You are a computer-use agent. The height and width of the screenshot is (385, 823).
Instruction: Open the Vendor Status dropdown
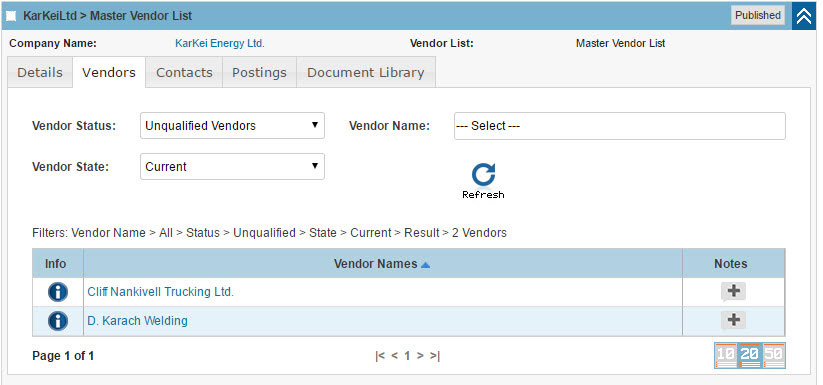(232, 126)
